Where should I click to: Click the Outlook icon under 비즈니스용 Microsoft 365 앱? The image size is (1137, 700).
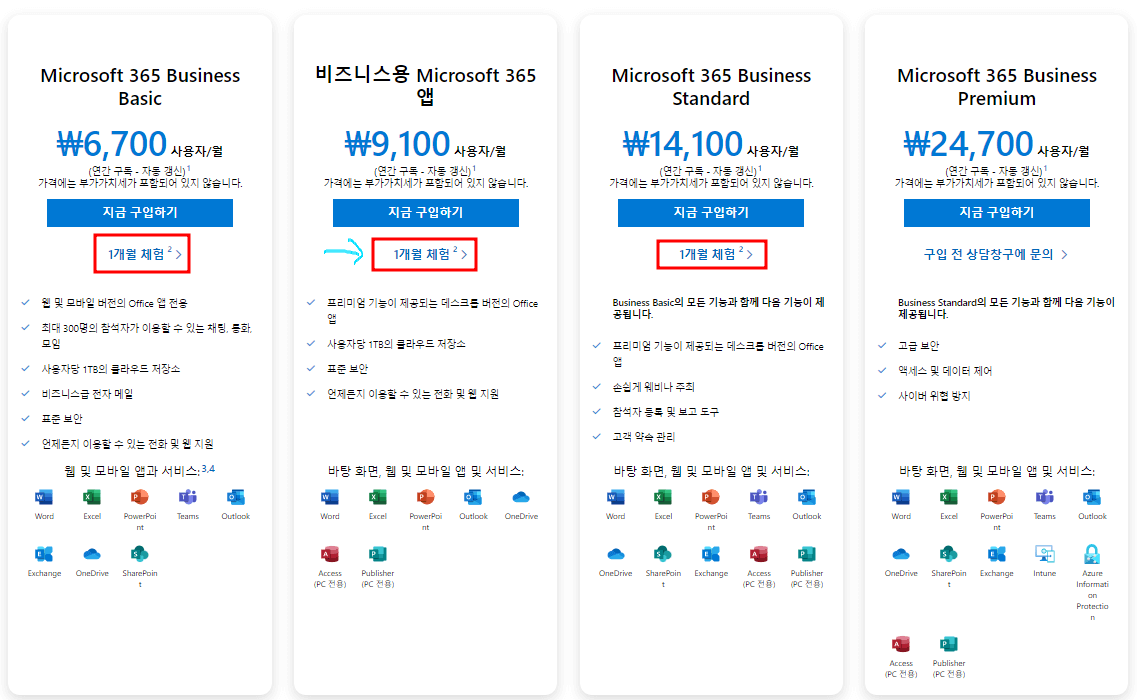coord(473,498)
